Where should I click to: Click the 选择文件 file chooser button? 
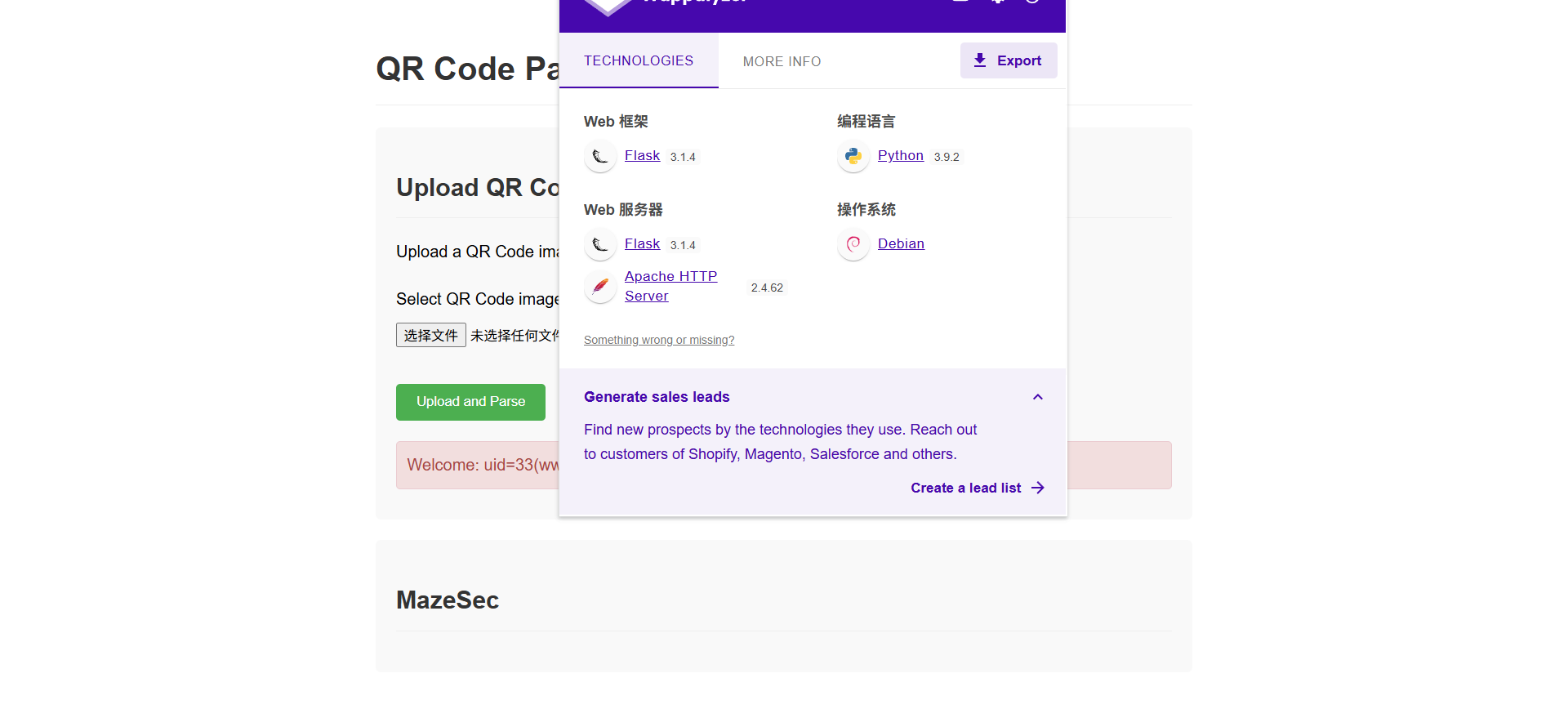(430, 336)
